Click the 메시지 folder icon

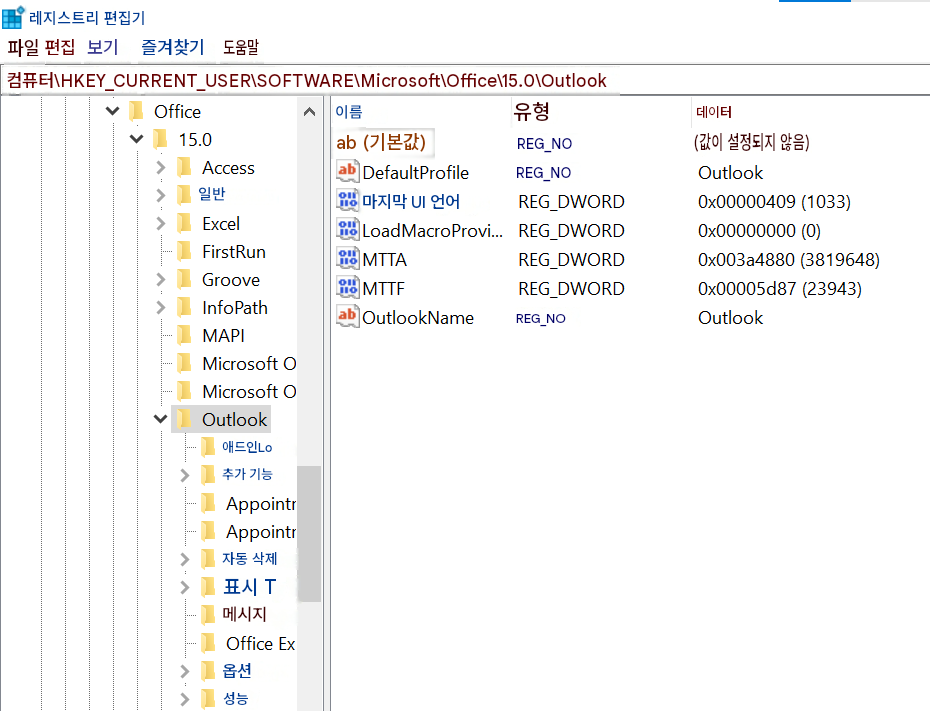[x=208, y=615]
